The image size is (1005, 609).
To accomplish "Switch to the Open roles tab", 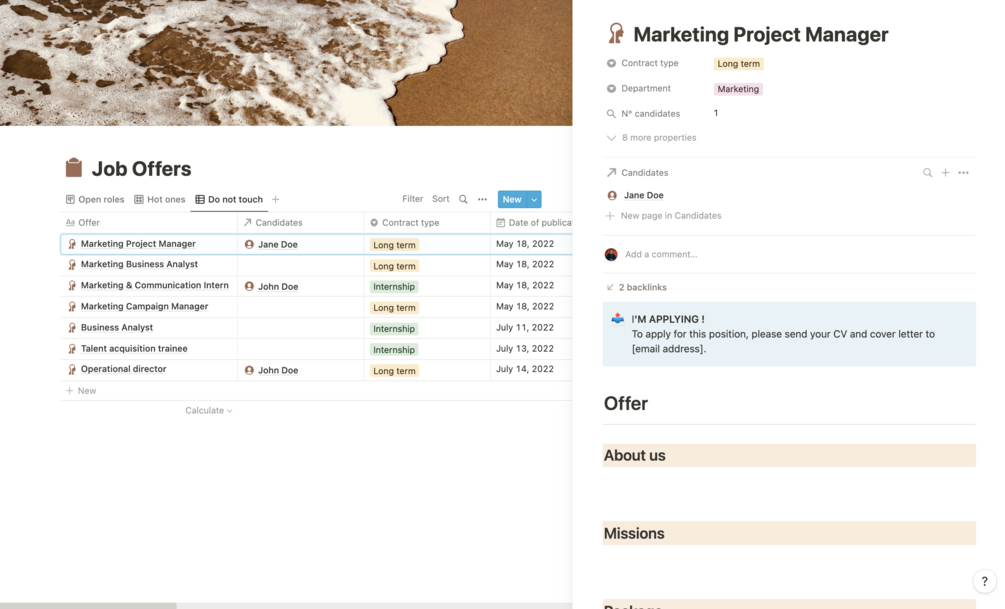I will [95, 199].
